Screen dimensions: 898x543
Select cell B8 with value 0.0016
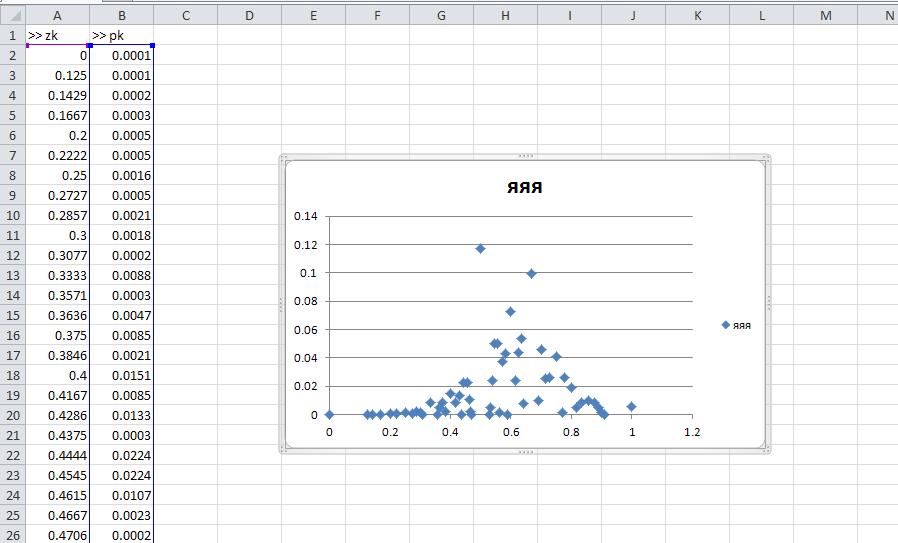tap(121, 175)
